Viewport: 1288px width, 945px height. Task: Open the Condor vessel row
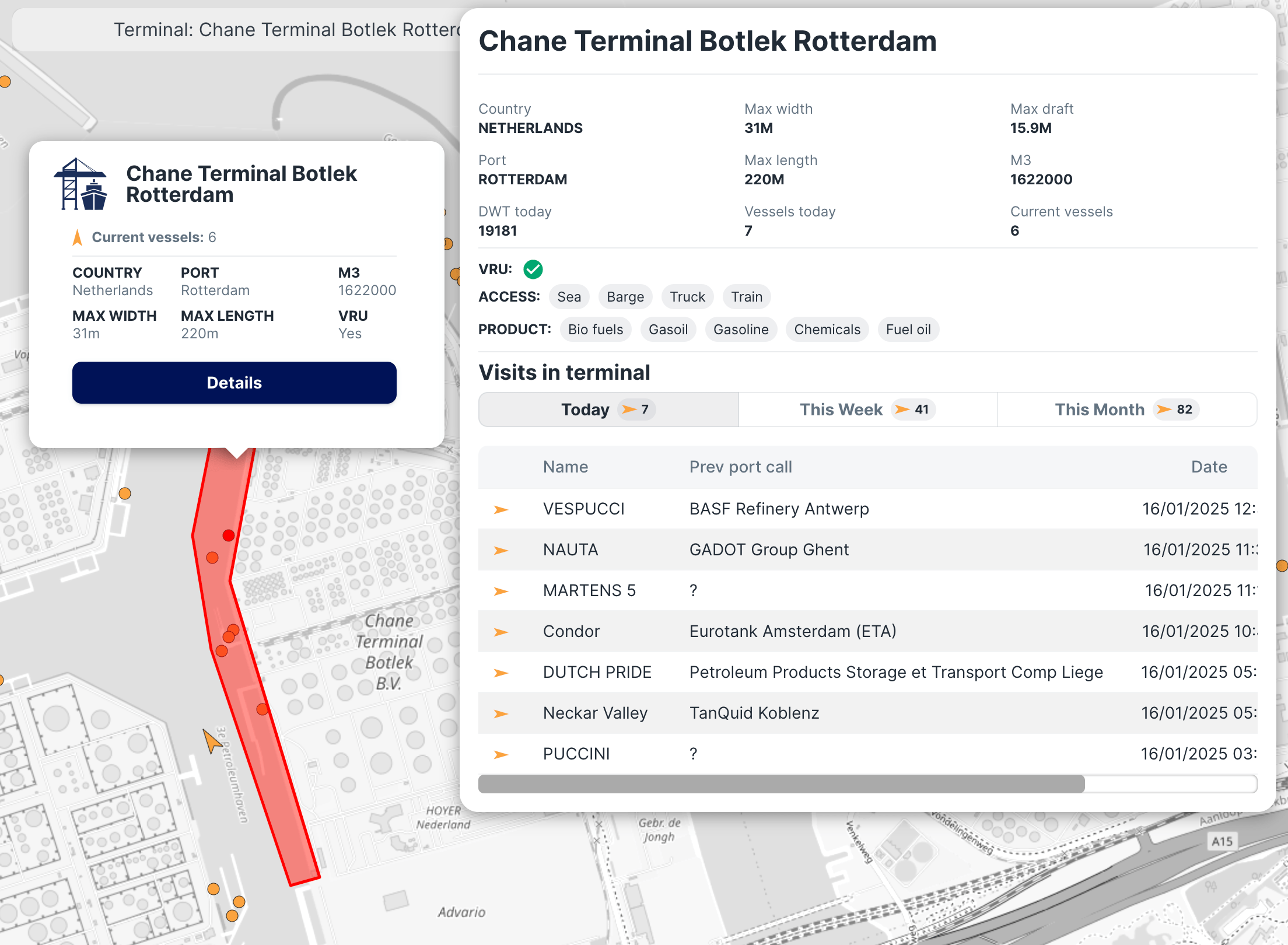(867, 632)
